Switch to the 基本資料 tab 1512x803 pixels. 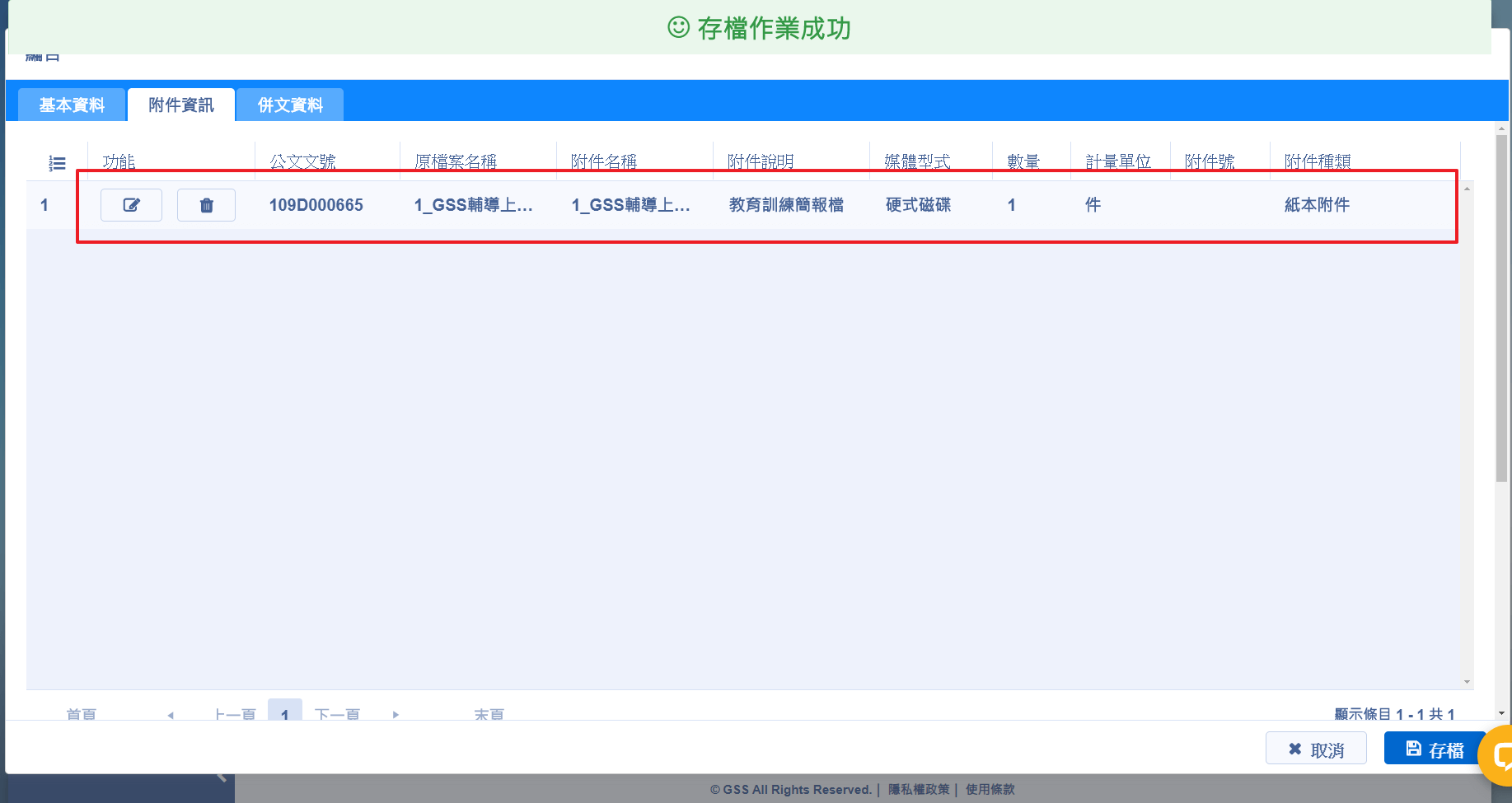pyautogui.click(x=72, y=105)
